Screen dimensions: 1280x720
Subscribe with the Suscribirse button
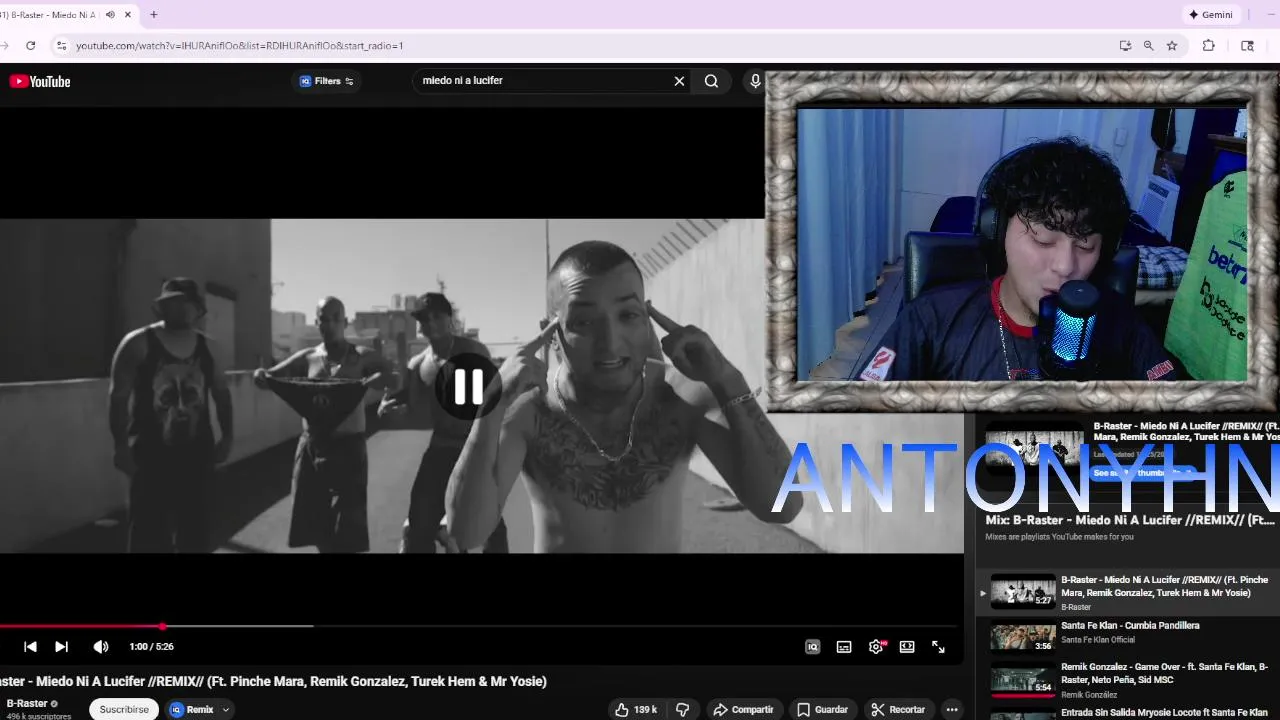(124, 709)
